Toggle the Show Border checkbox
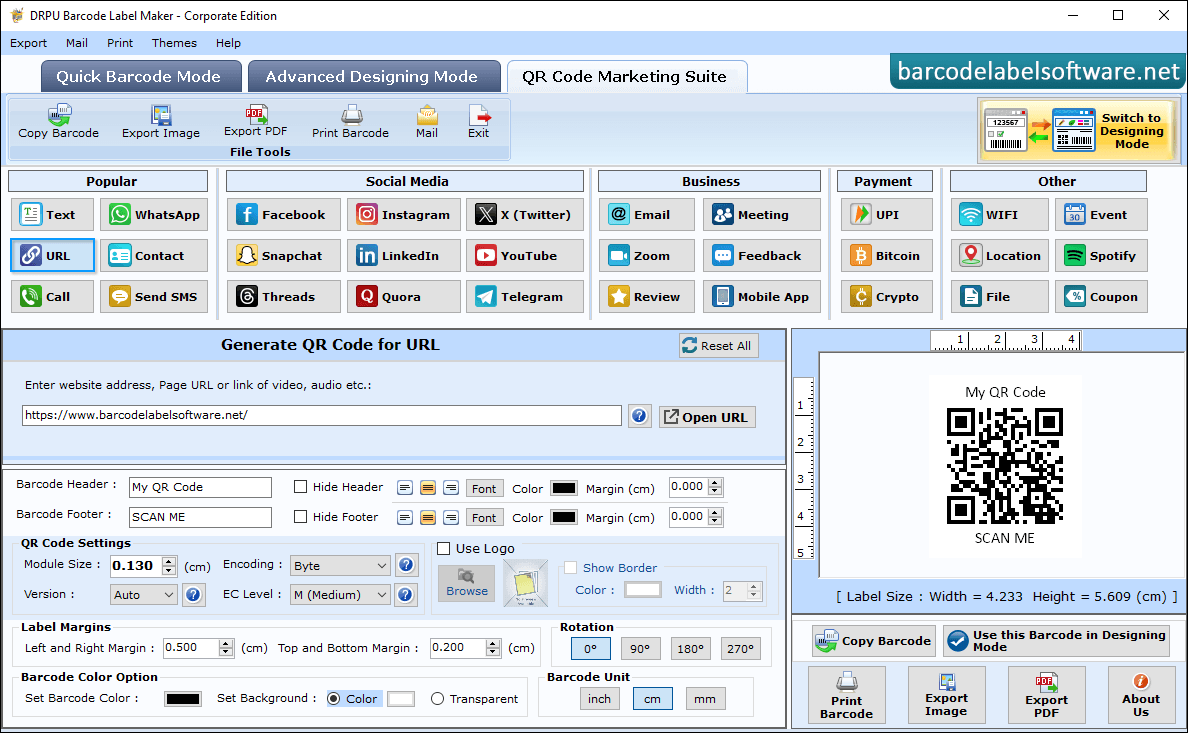The width and height of the screenshot is (1188, 733). point(571,568)
